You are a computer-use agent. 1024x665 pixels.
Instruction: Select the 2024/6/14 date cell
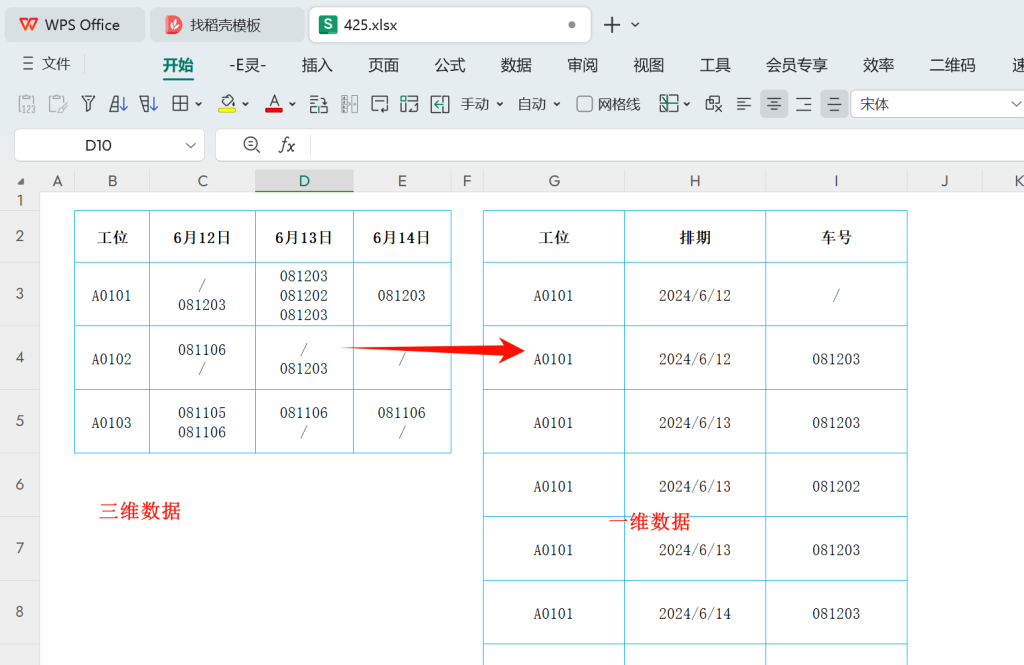click(695, 613)
